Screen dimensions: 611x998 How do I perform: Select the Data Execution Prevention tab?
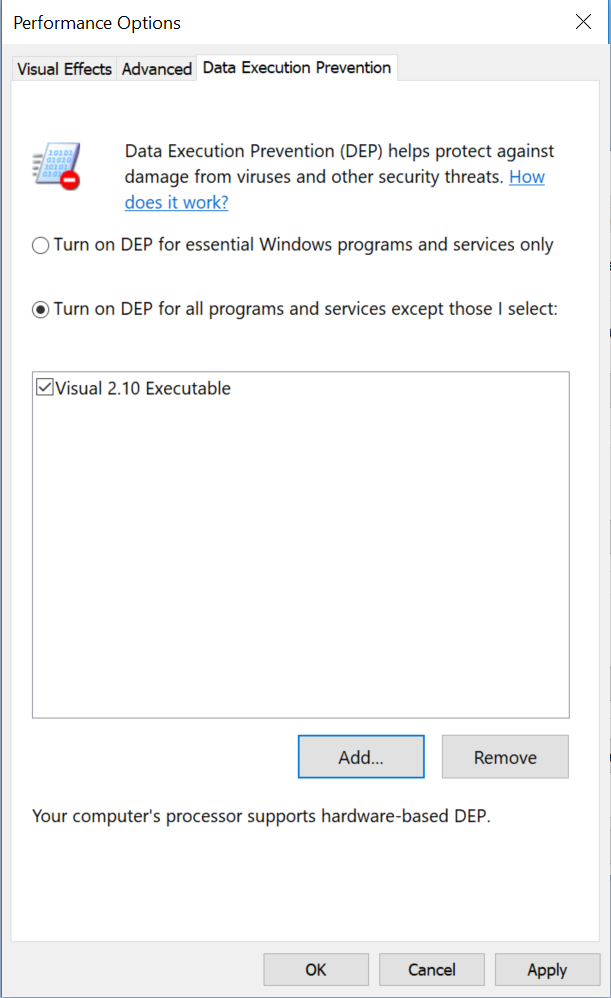(x=296, y=68)
